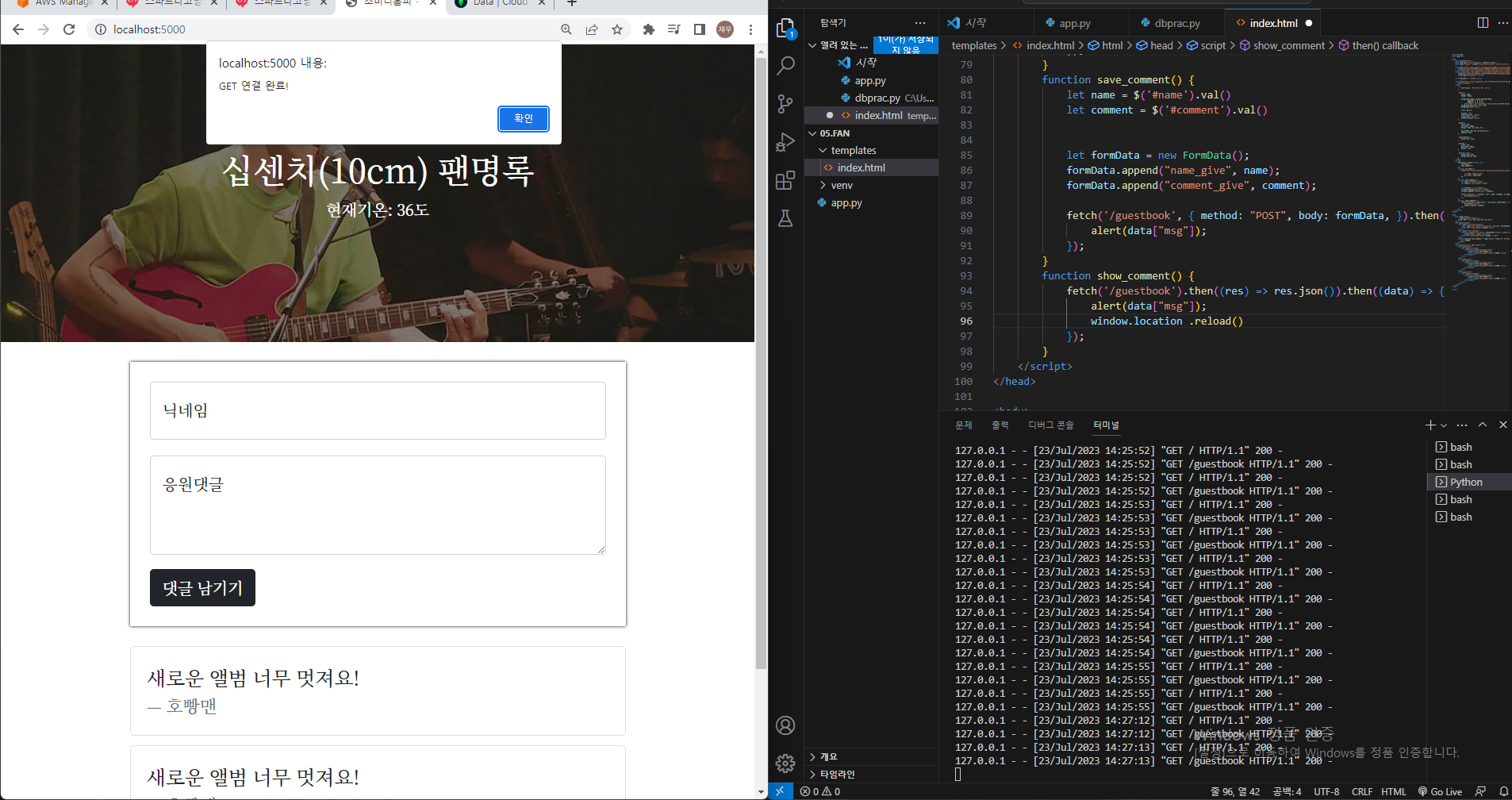This screenshot has width=1512, height=800.
Task: Open the Output panel tab
Action: [x=1000, y=425]
